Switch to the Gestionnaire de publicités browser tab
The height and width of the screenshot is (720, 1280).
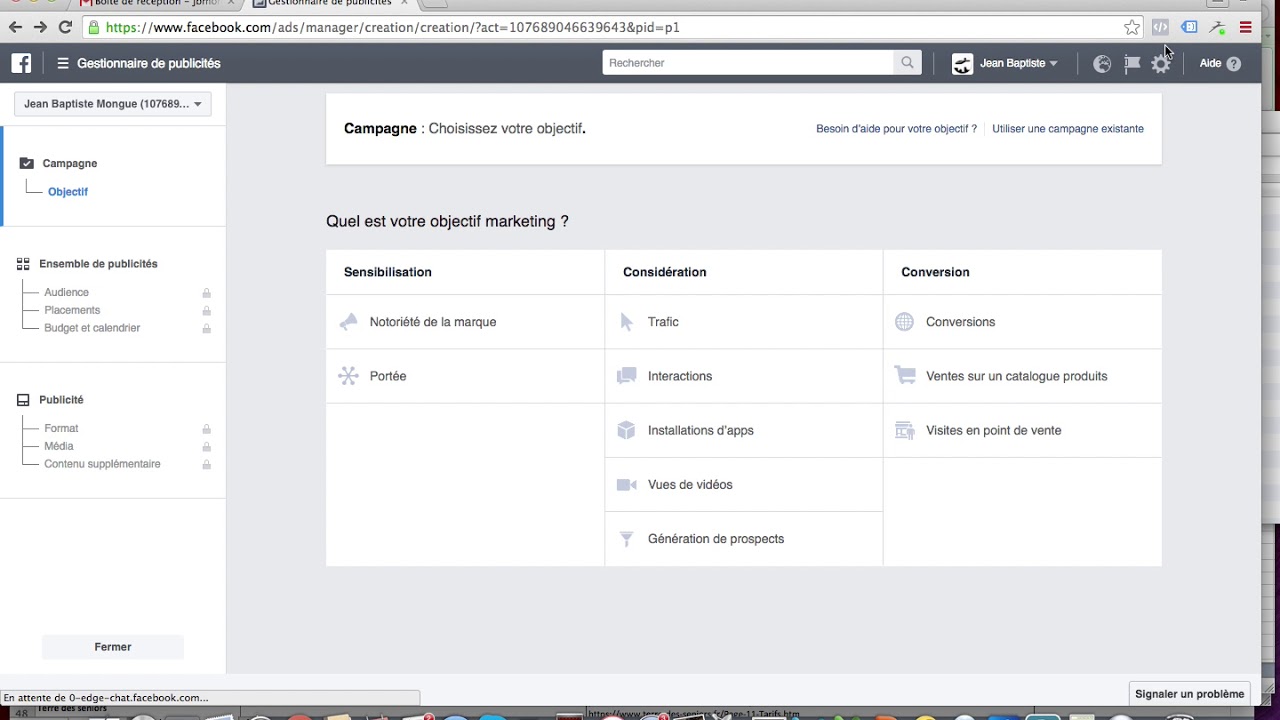click(x=330, y=3)
